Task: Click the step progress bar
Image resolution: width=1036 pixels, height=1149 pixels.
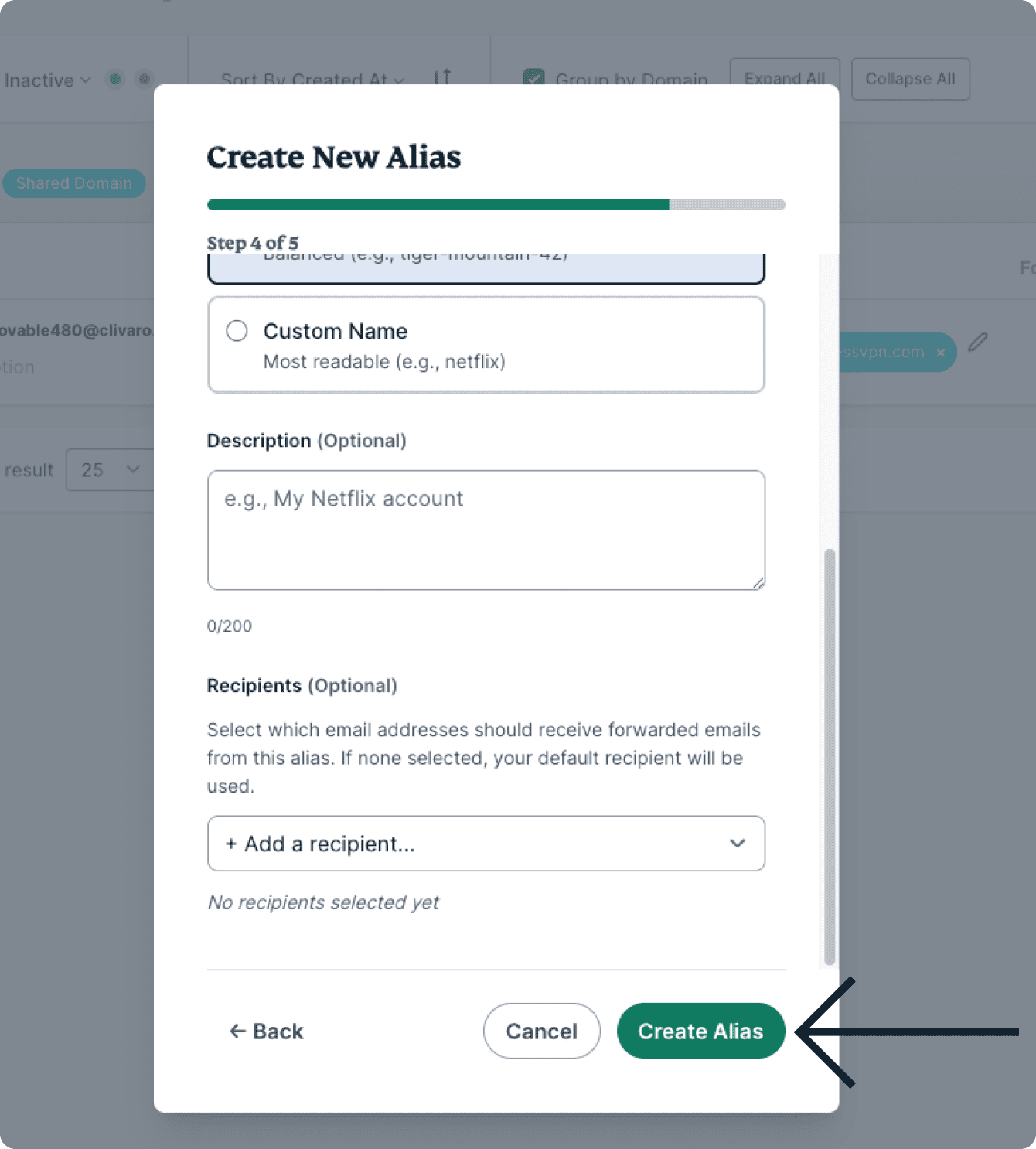Action: [x=496, y=205]
